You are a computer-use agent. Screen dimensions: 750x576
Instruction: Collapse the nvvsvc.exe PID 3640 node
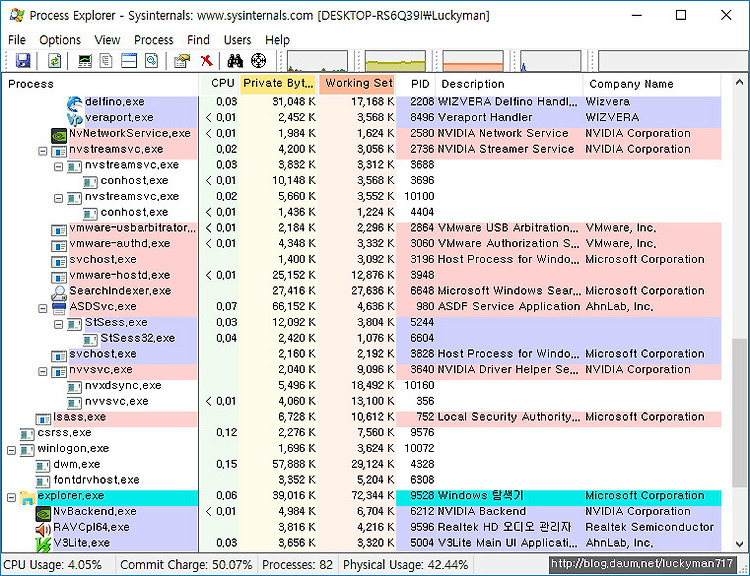tap(43, 371)
